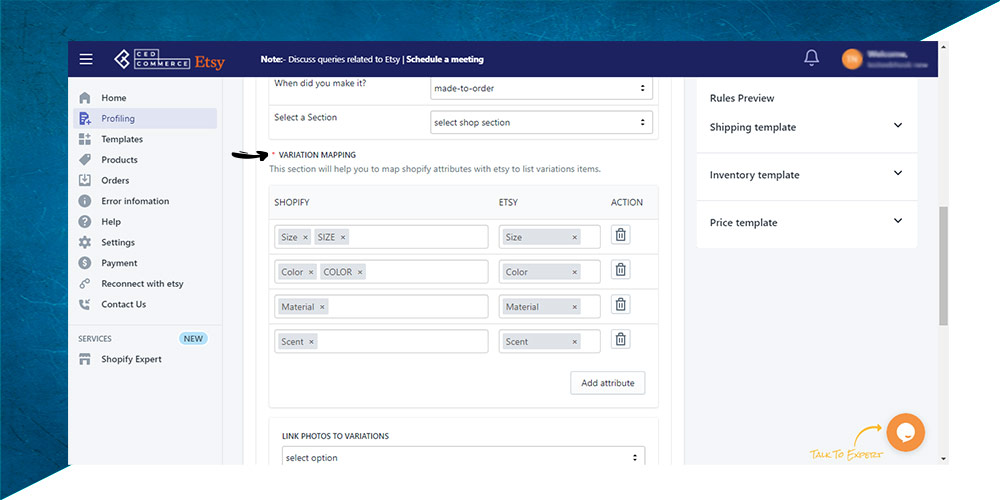The image size is (1000, 500).
Task: Clear the Etsy Color attribute
Action: click(x=575, y=272)
